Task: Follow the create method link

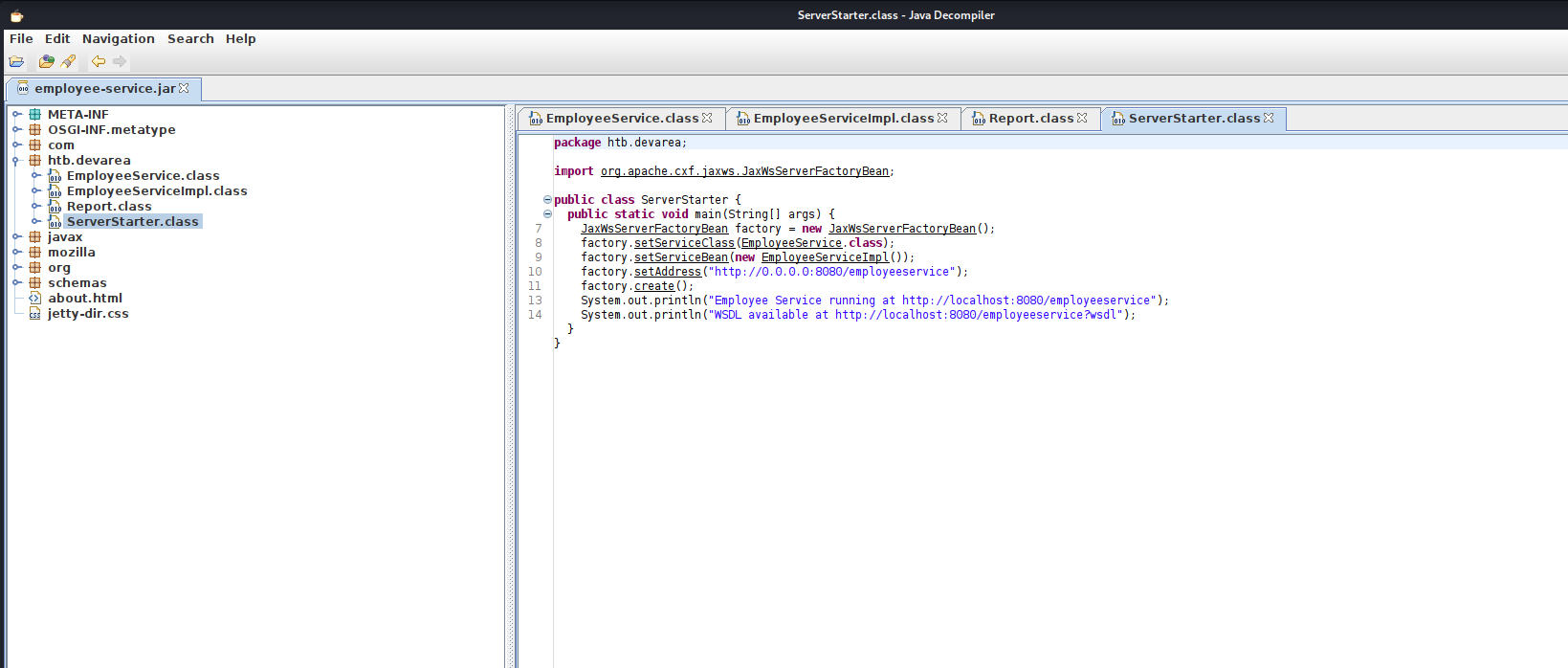Action: click(654, 286)
